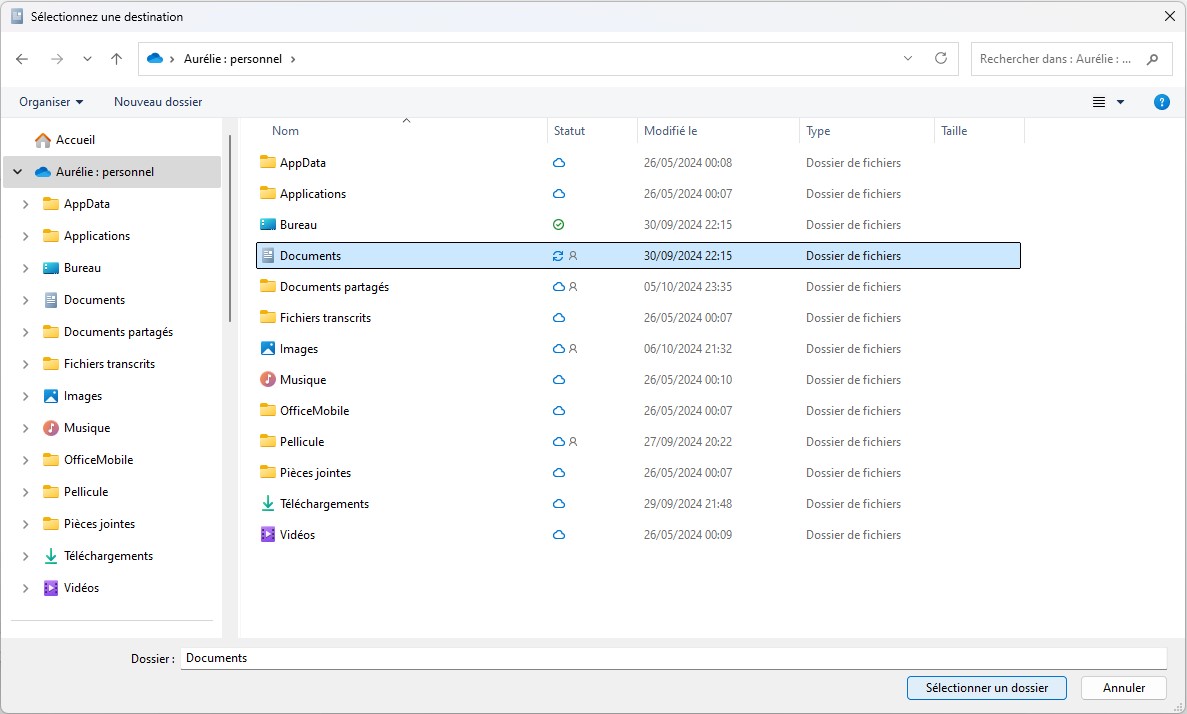Click the Téléchargements icon in the sidebar tree
The image size is (1187, 714).
(x=51, y=556)
